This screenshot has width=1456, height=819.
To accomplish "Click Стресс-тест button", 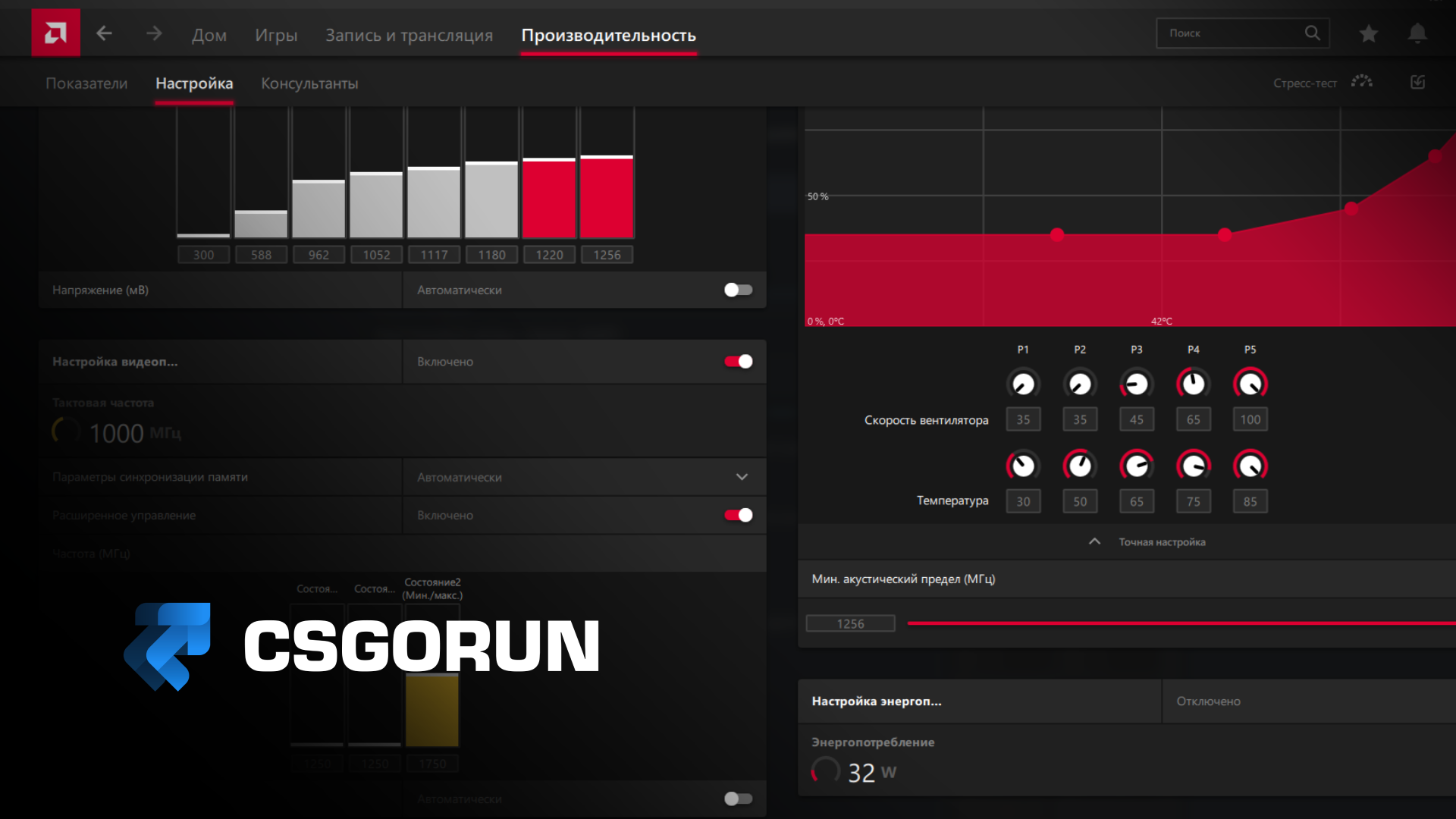I will pos(1304,83).
